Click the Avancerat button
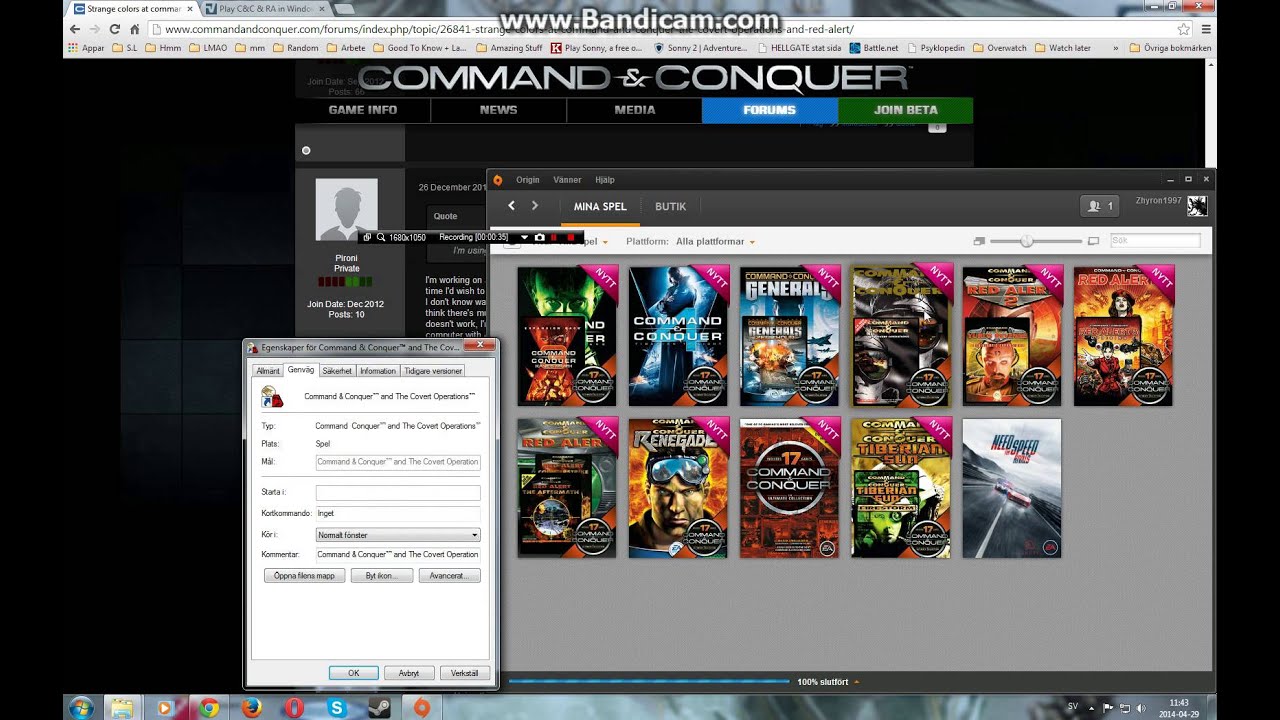The width and height of the screenshot is (1280, 720). 449,576
